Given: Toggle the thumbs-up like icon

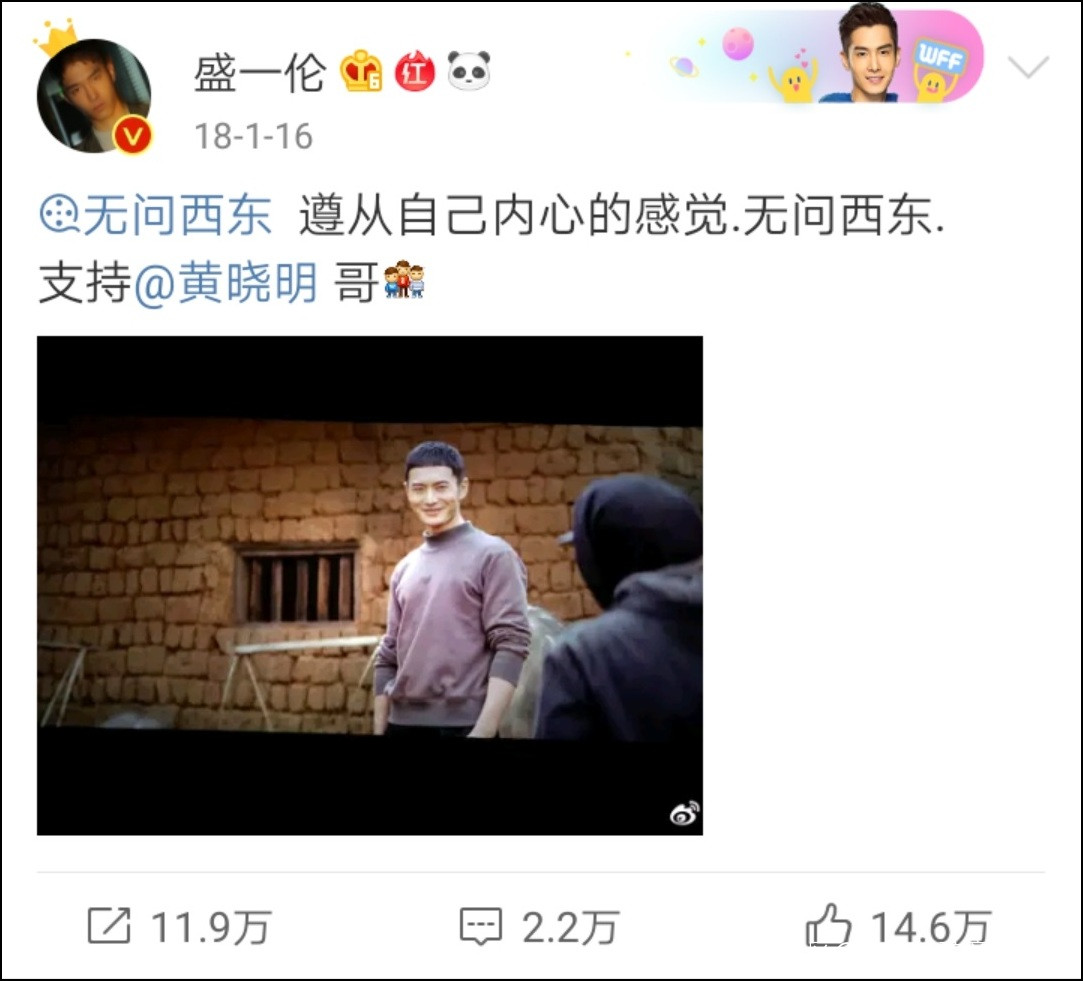Looking at the screenshot, I should [827, 924].
